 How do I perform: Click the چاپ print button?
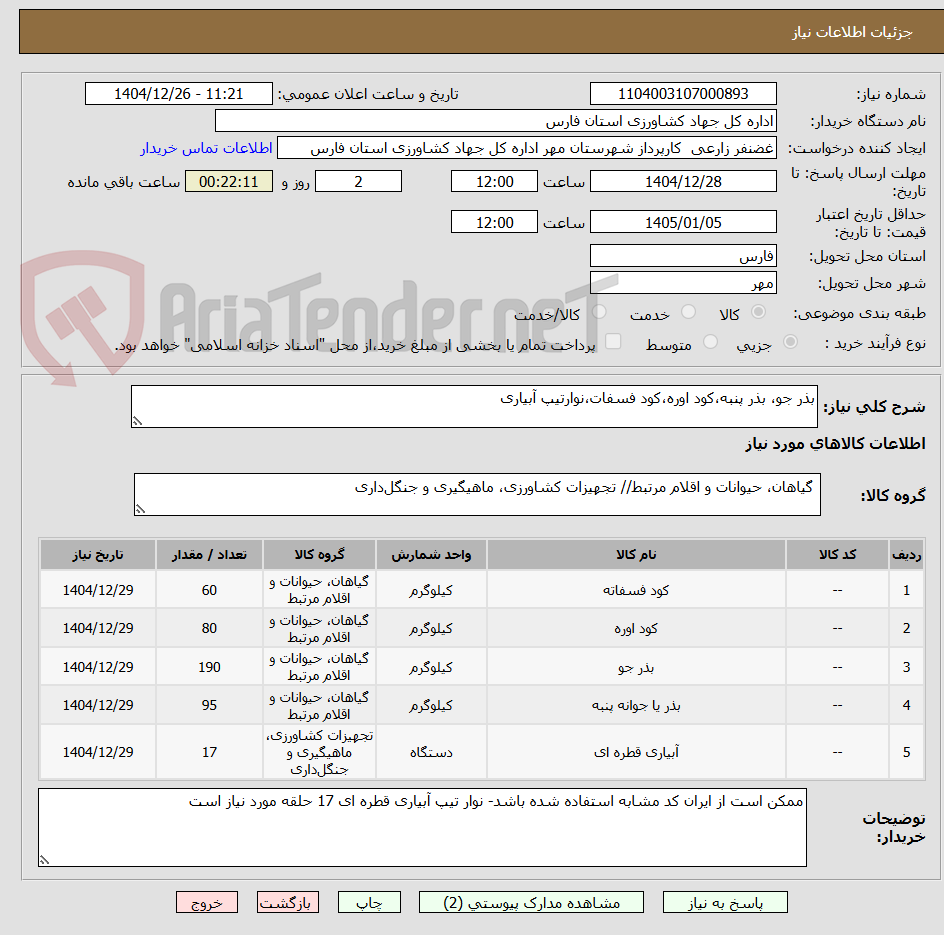click(369, 902)
